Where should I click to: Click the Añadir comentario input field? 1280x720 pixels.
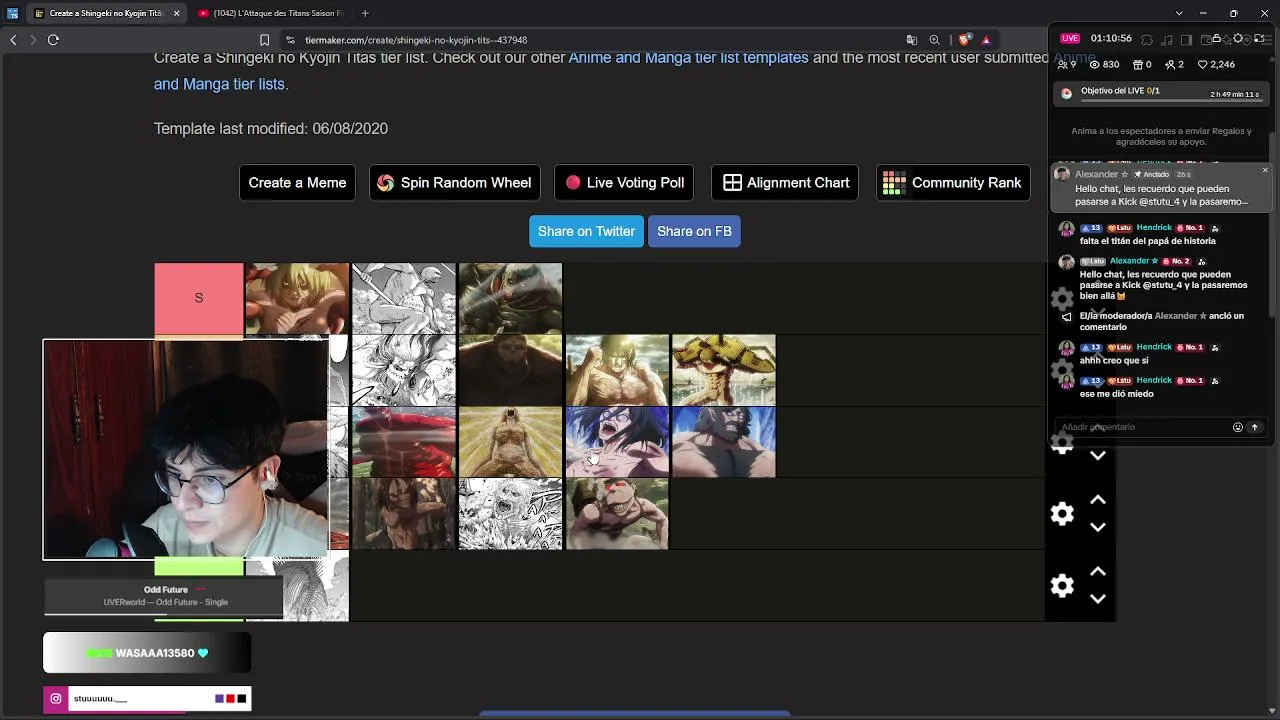coord(1144,427)
